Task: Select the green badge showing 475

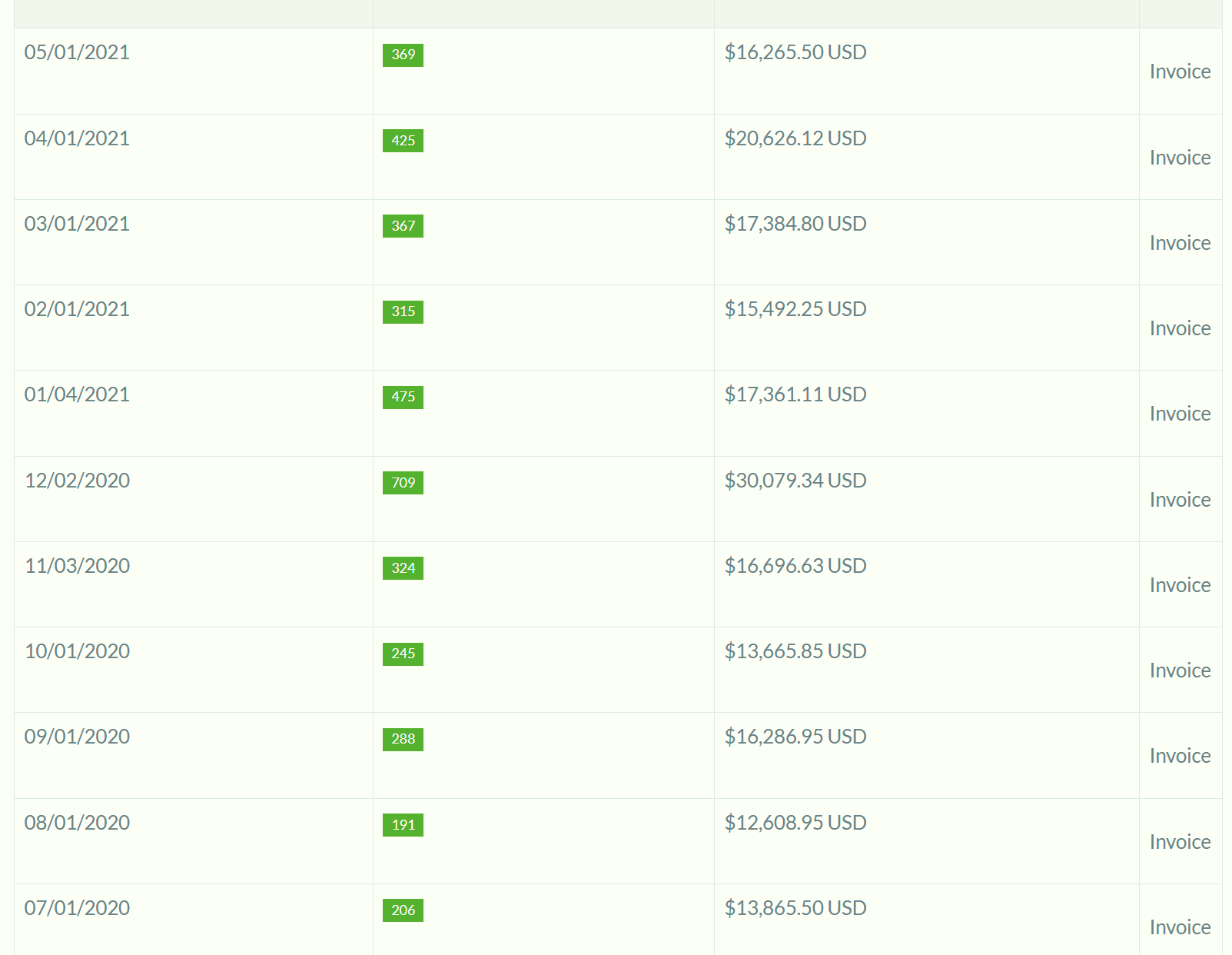Action: point(403,397)
